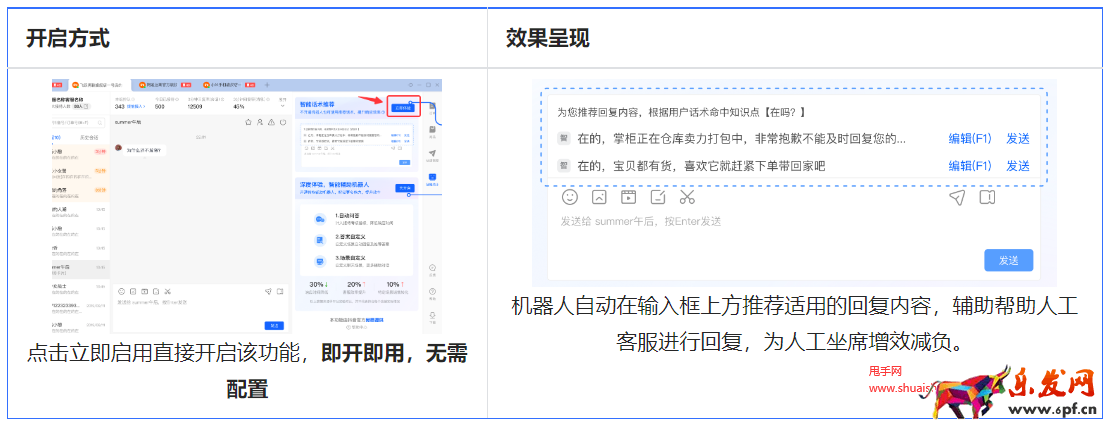Click the 30% statistic value
Screen dimensions: 1107x430
click(x=316, y=284)
